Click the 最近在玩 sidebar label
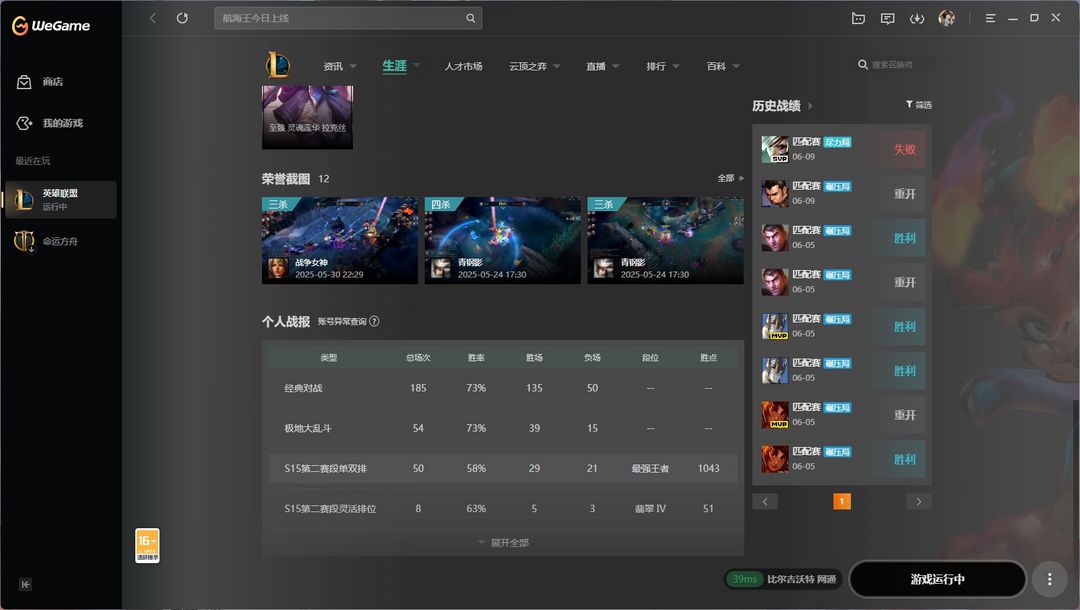Viewport: 1080px width, 610px height. click(33, 161)
